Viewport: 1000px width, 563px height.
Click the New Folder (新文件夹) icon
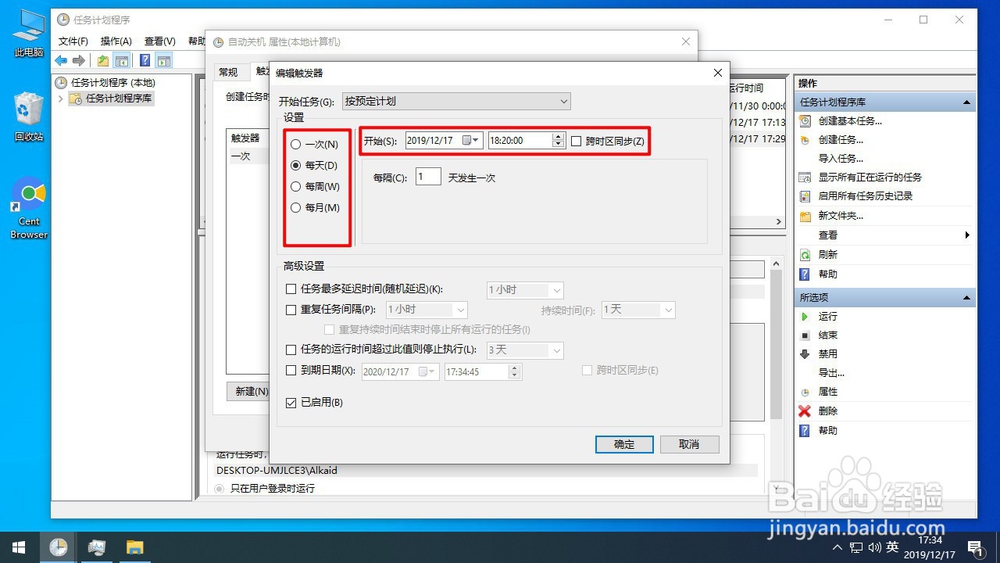[805, 216]
